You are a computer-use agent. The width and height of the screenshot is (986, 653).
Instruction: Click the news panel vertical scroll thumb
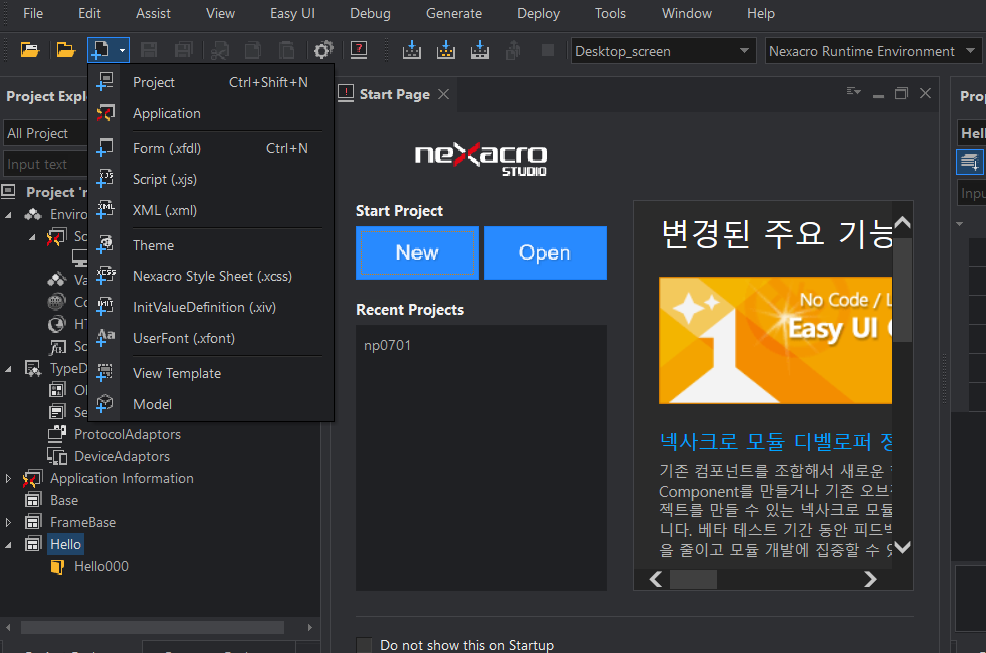click(902, 290)
